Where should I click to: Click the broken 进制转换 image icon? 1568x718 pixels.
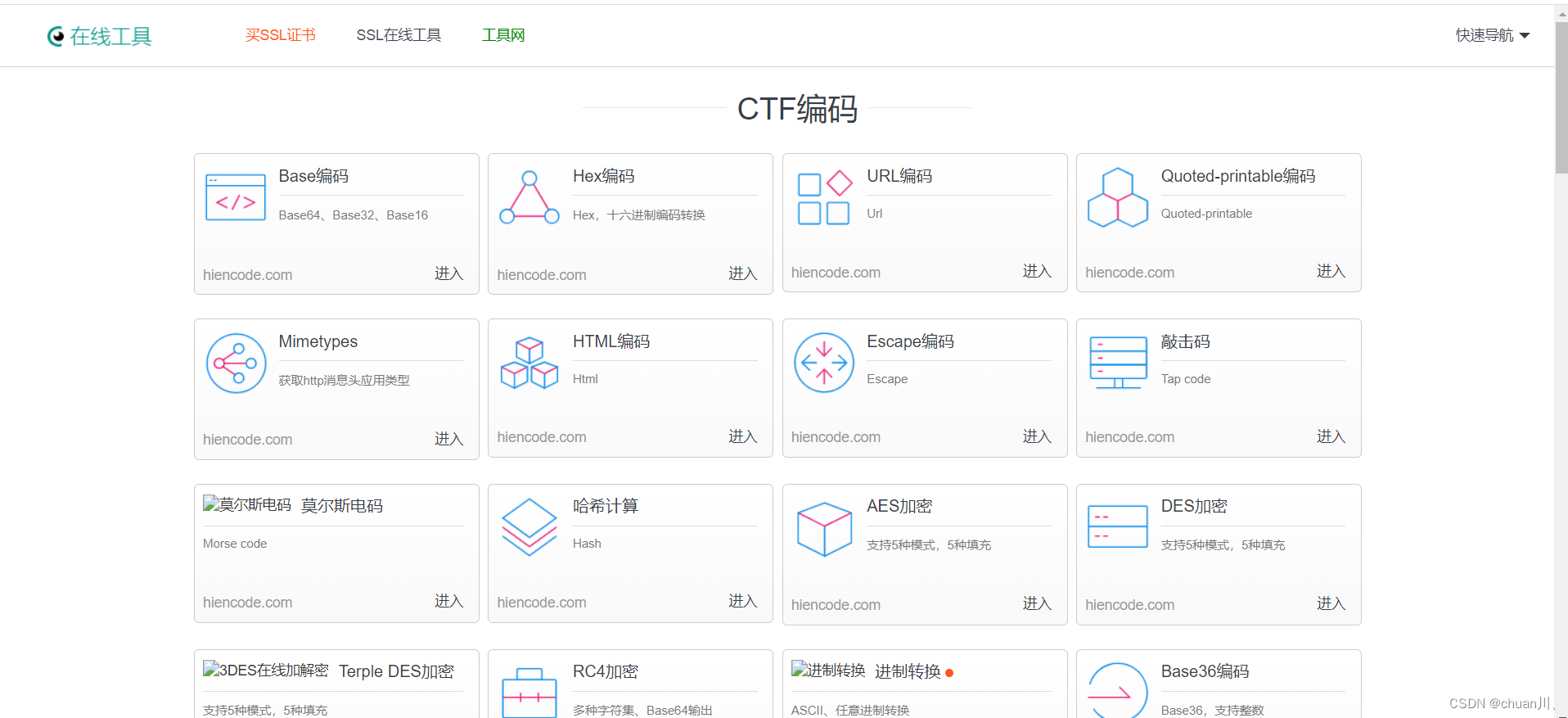point(828,670)
